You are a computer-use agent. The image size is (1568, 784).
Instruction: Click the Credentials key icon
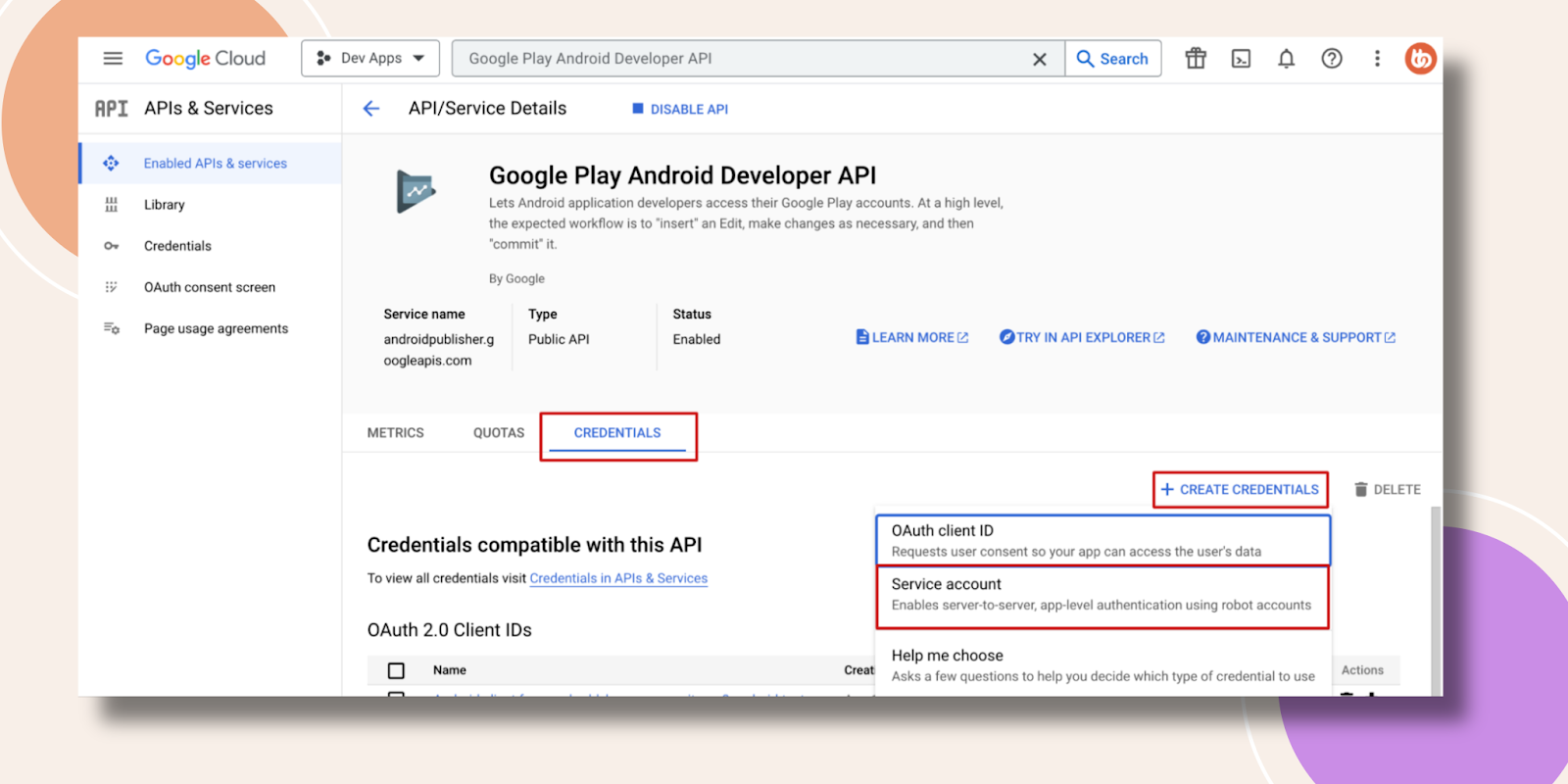pyautogui.click(x=111, y=246)
